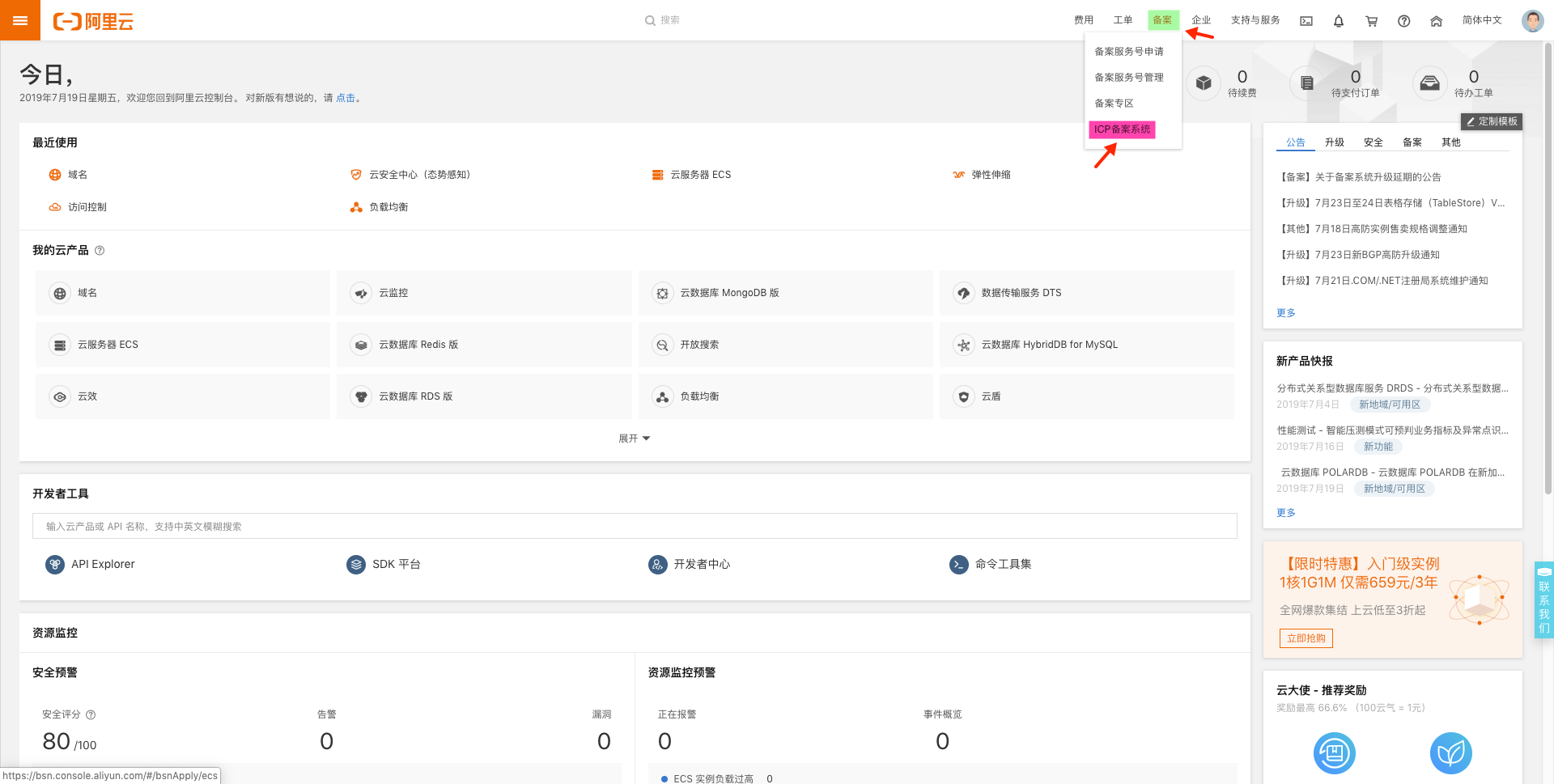Open the 命令工具集 icon

958,564
